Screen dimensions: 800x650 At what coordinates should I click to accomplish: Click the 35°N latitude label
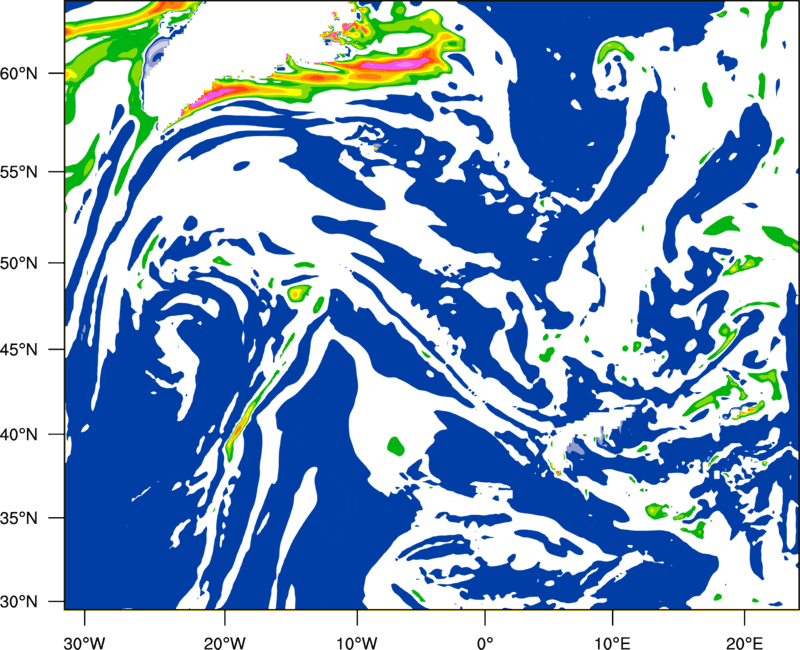[19, 518]
